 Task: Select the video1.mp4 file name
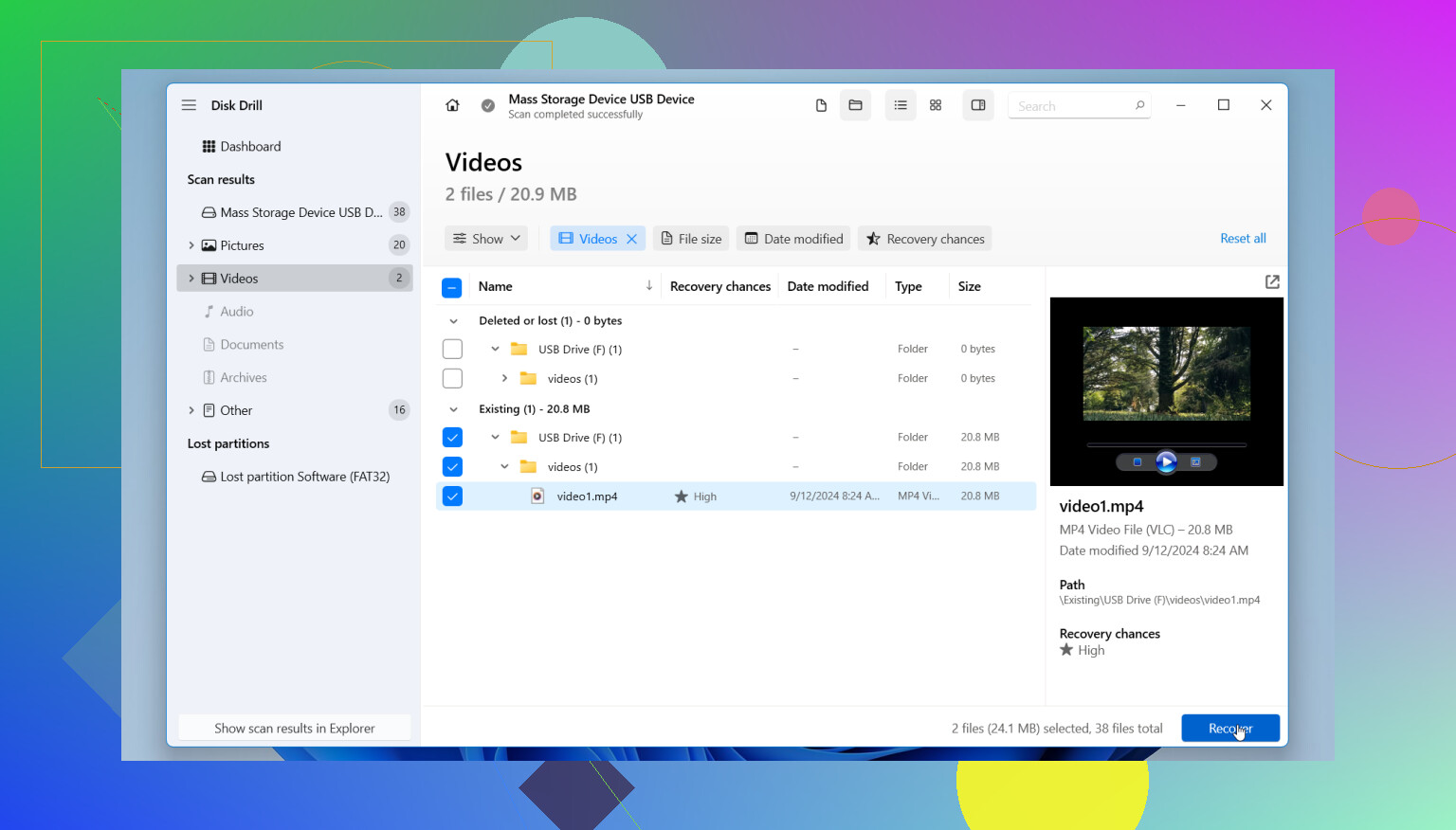coord(587,496)
